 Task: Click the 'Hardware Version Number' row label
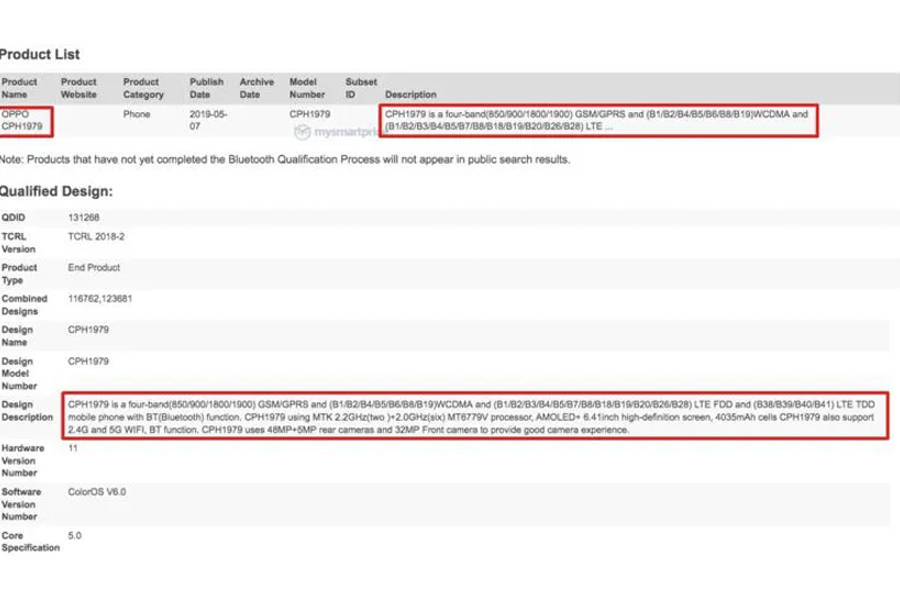22,460
